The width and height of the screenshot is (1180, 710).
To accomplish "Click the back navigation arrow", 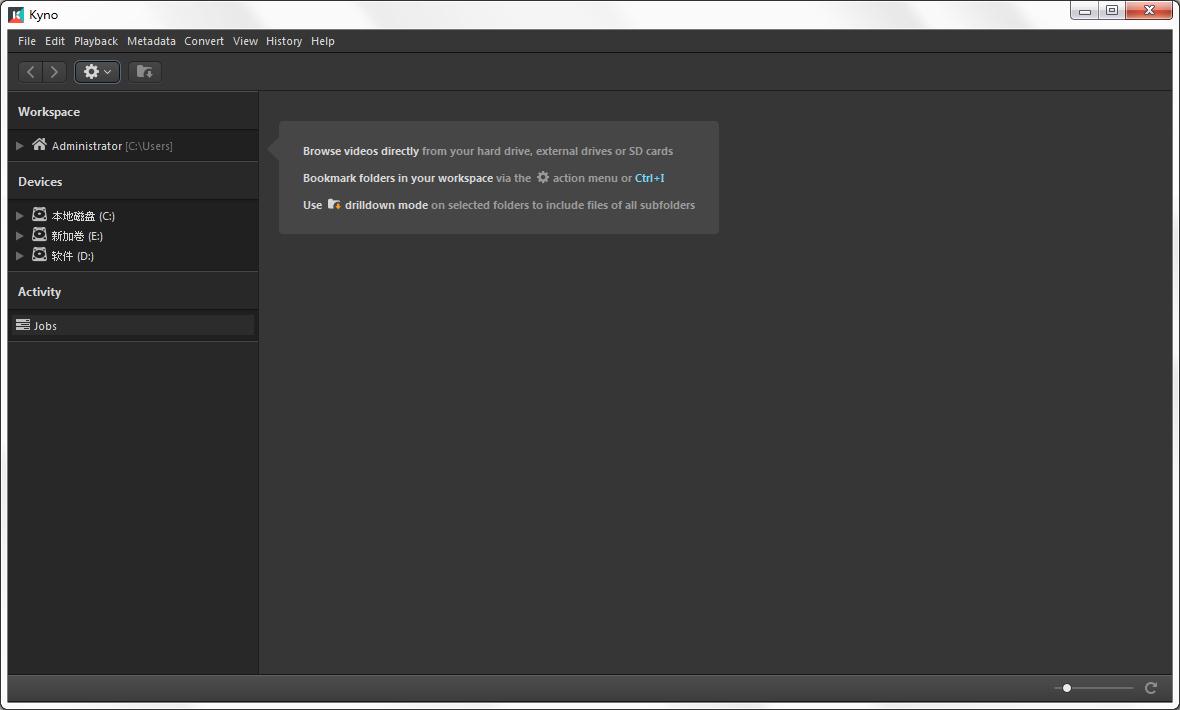I will click(x=31, y=72).
